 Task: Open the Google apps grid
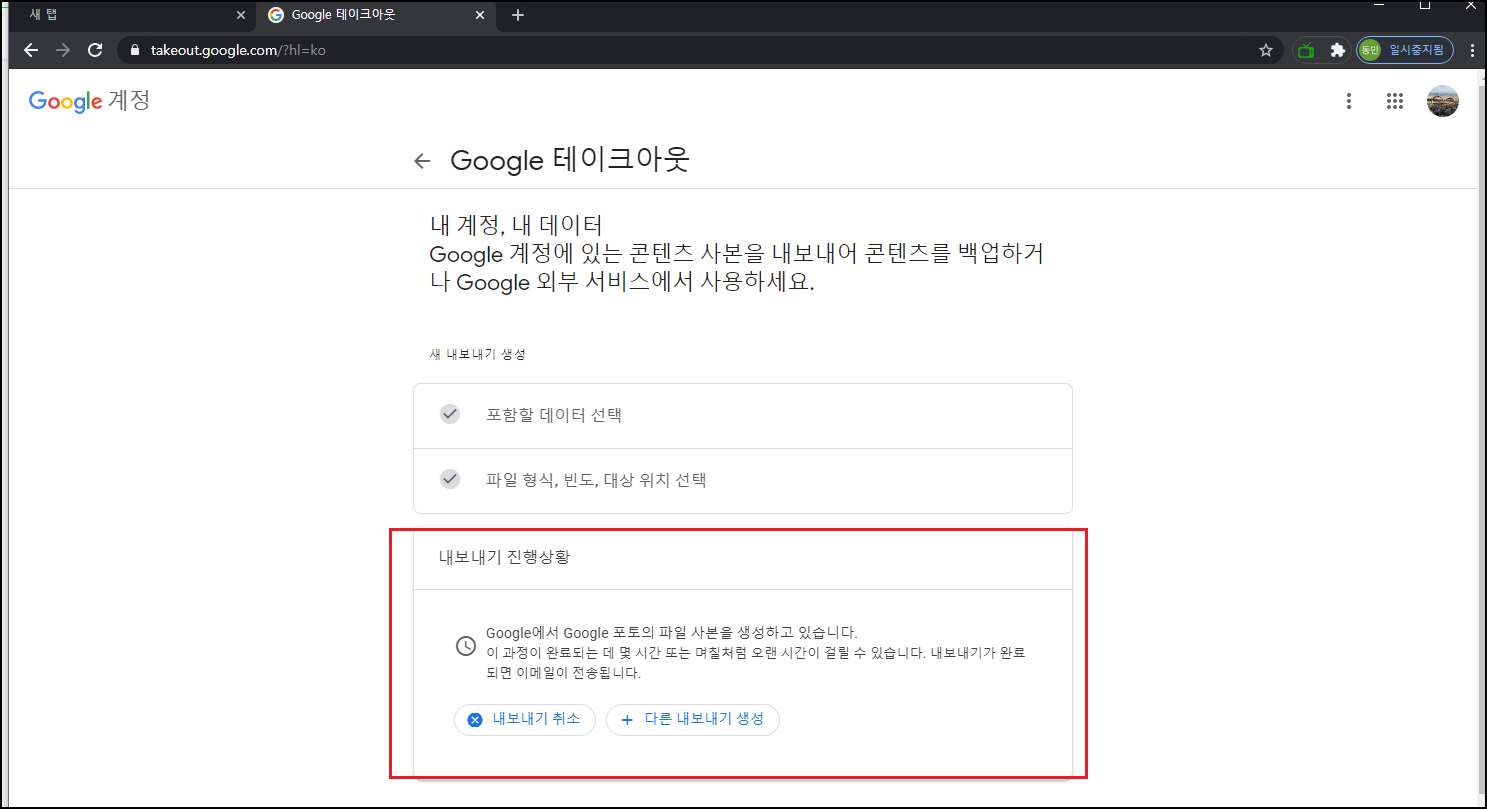click(x=1395, y=101)
